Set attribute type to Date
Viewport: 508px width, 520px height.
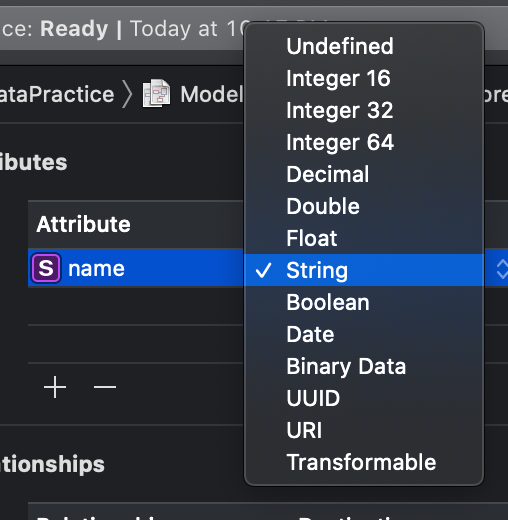(364, 334)
